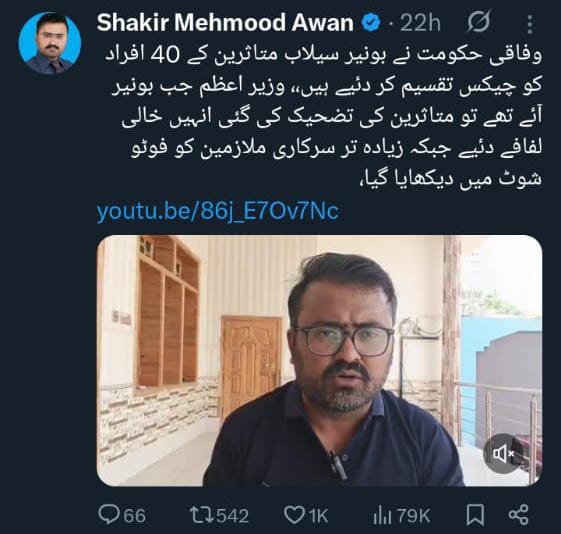Image resolution: width=561 pixels, height=534 pixels.
Task: Play the embedded video of the man in glasses
Action: pos(319,361)
